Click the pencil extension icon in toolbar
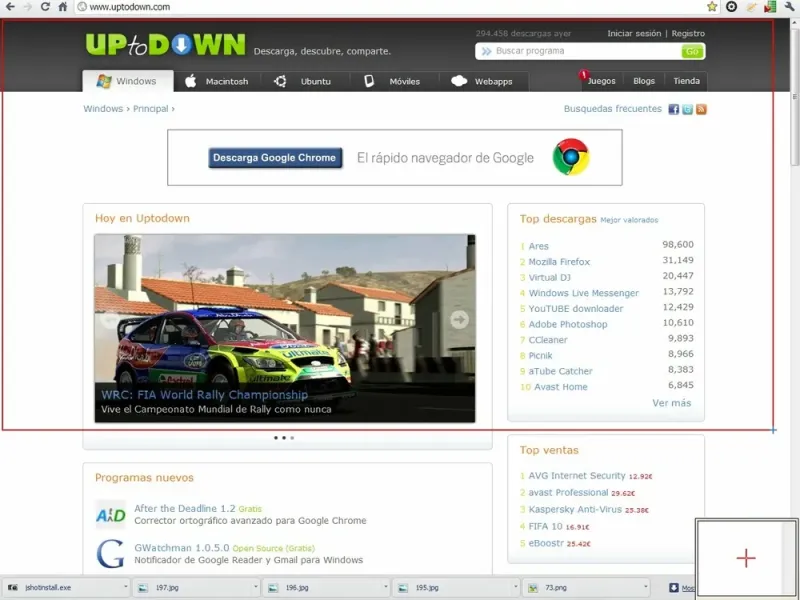The height and width of the screenshot is (600, 800). (751, 7)
